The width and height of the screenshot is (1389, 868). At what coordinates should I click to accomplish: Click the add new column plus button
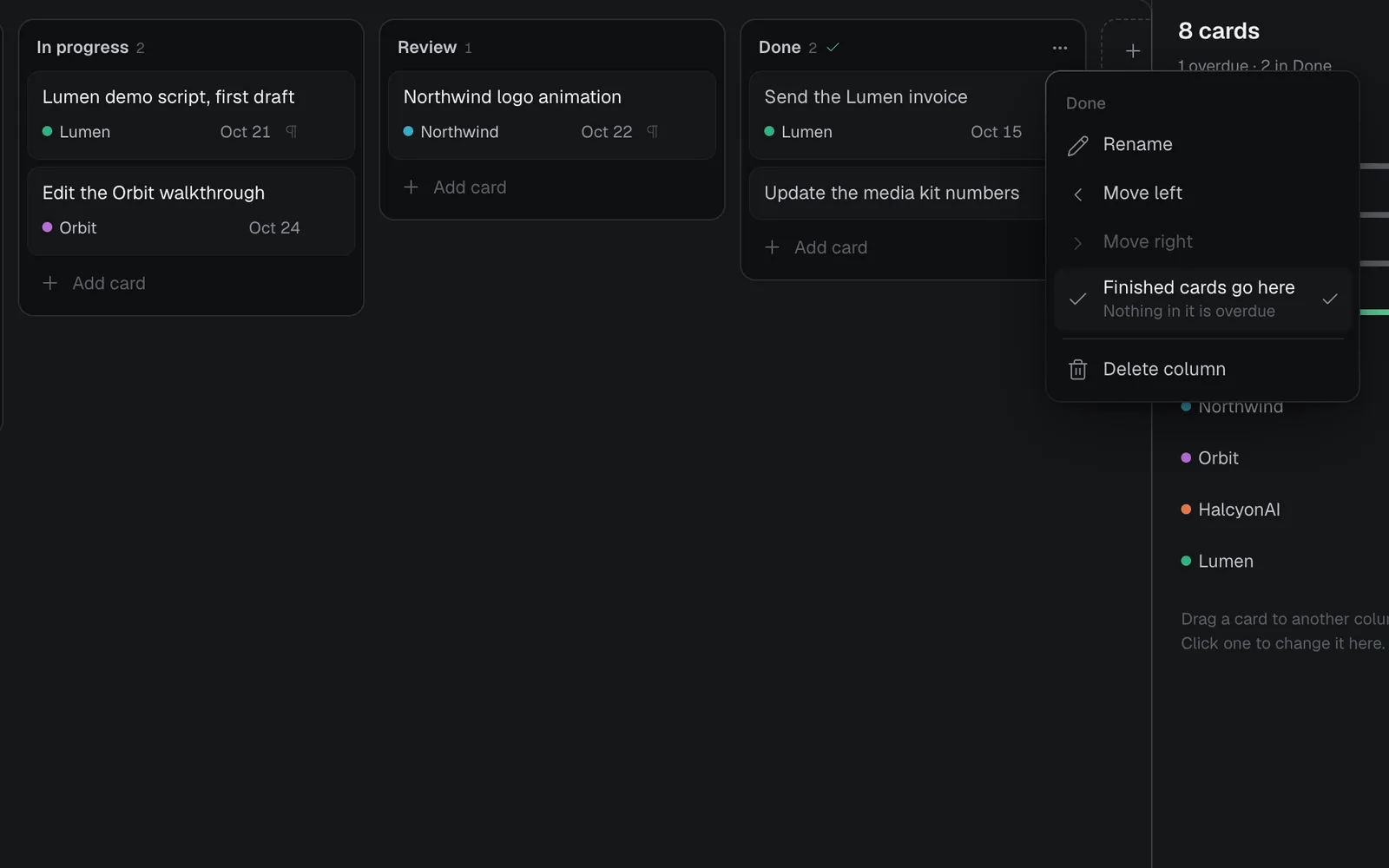[1132, 51]
